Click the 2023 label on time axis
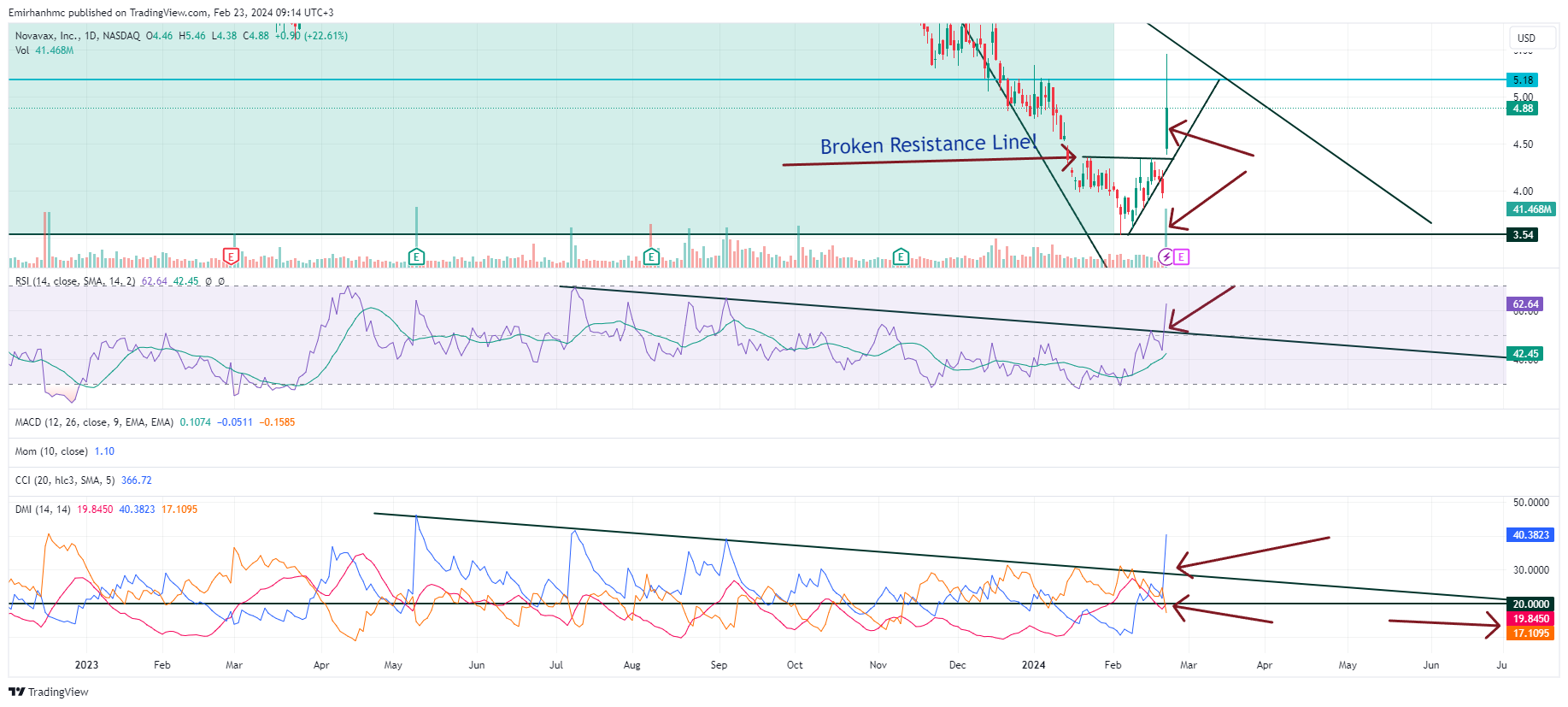1568x707 pixels. click(x=86, y=664)
